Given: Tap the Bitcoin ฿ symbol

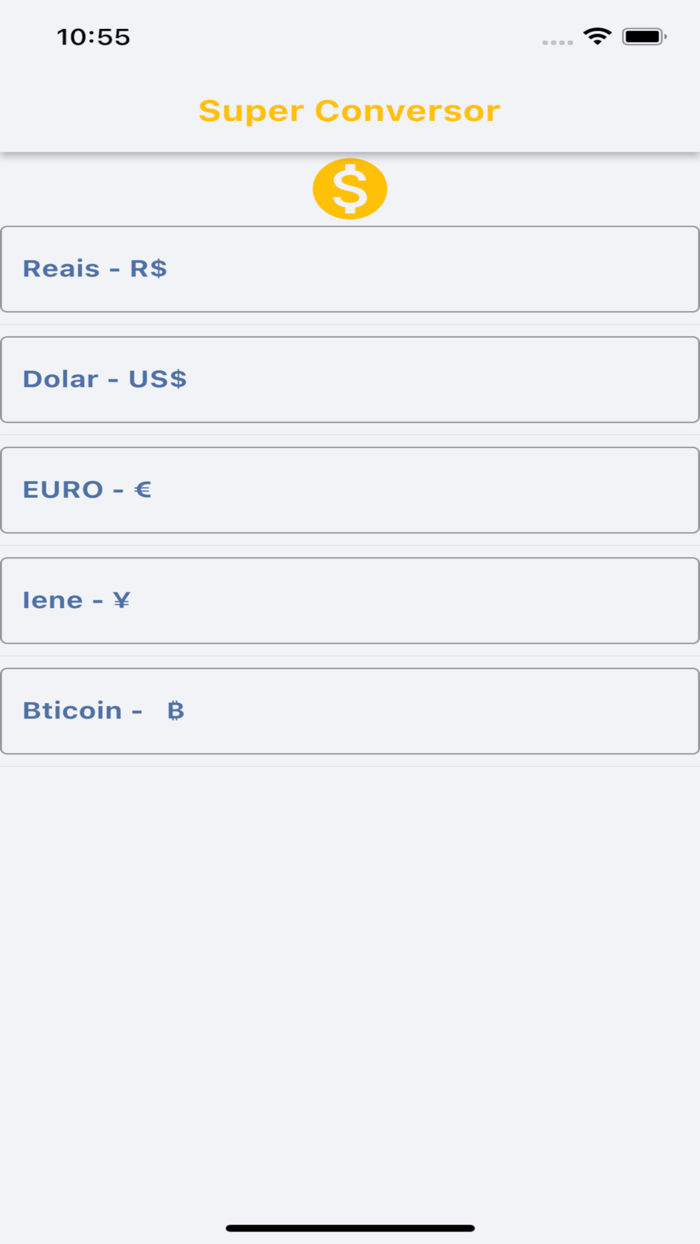Looking at the screenshot, I should [x=176, y=711].
